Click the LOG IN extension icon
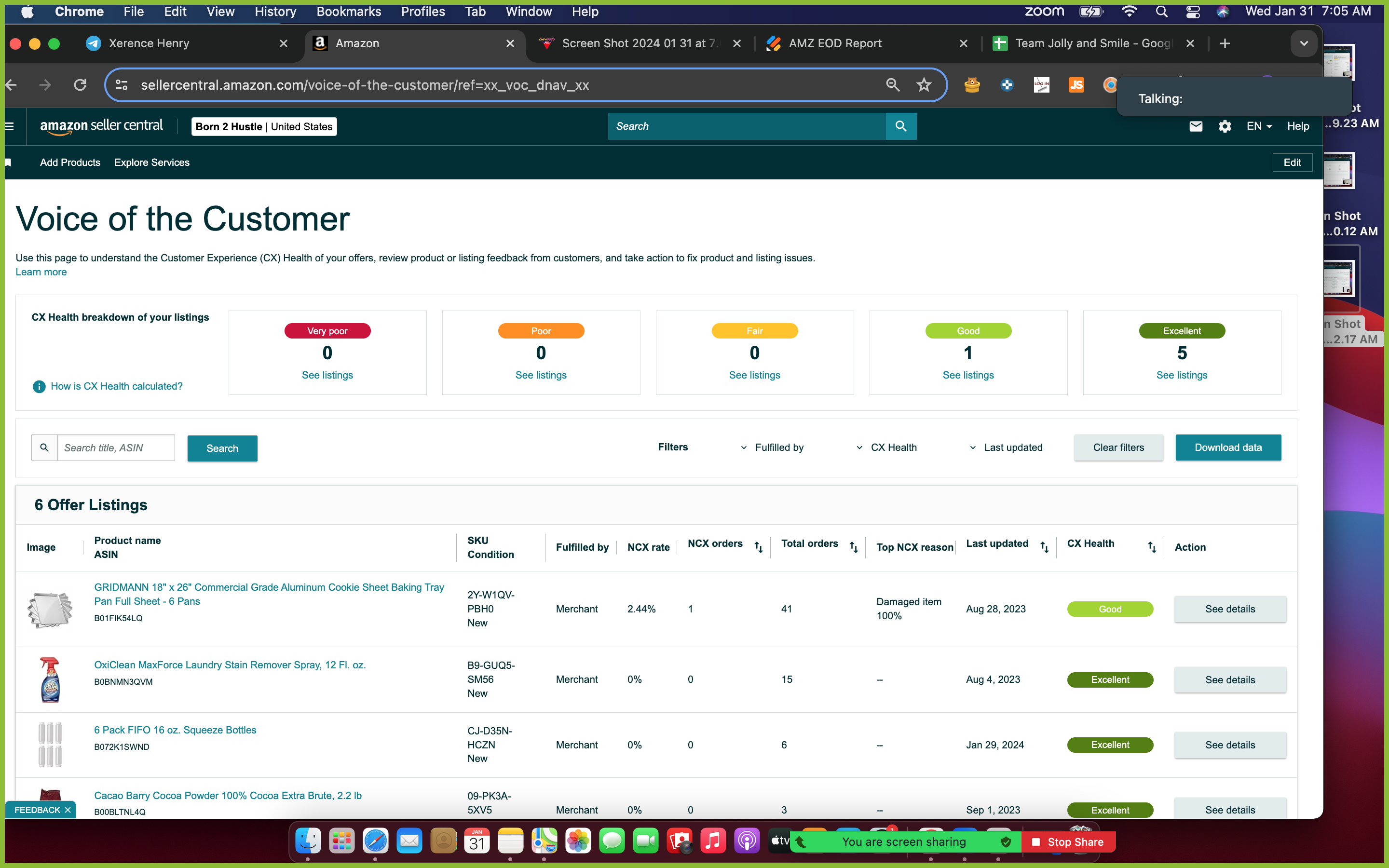 coord(1041,85)
